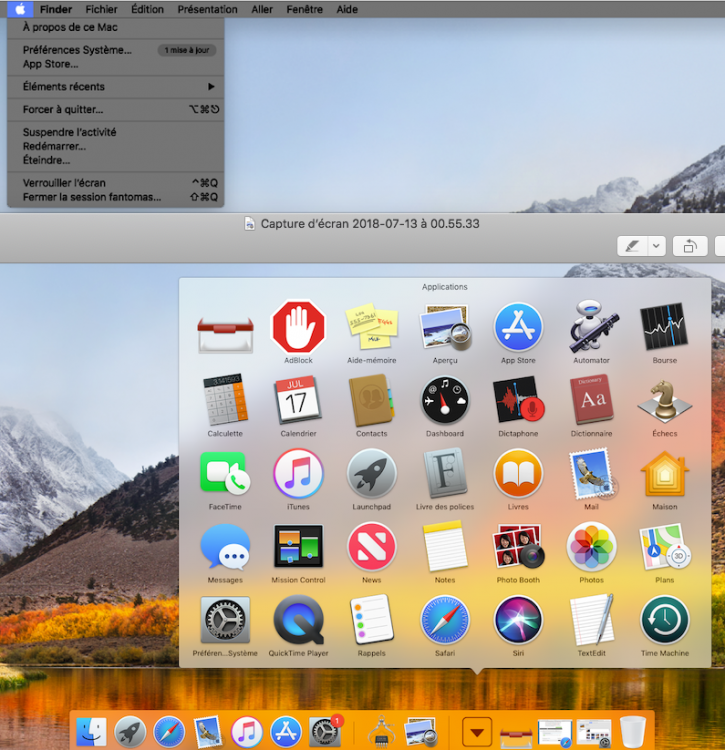Click the window title proxy document icon
Image resolution: width=725 pixels, height=750 pixels.
(249, 224)
